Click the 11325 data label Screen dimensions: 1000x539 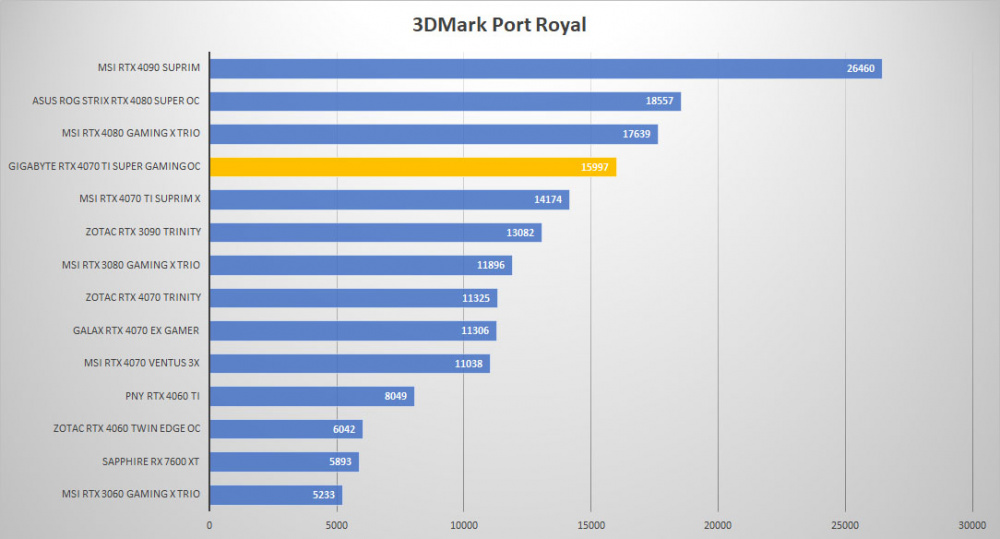click(x=476, y=299)
